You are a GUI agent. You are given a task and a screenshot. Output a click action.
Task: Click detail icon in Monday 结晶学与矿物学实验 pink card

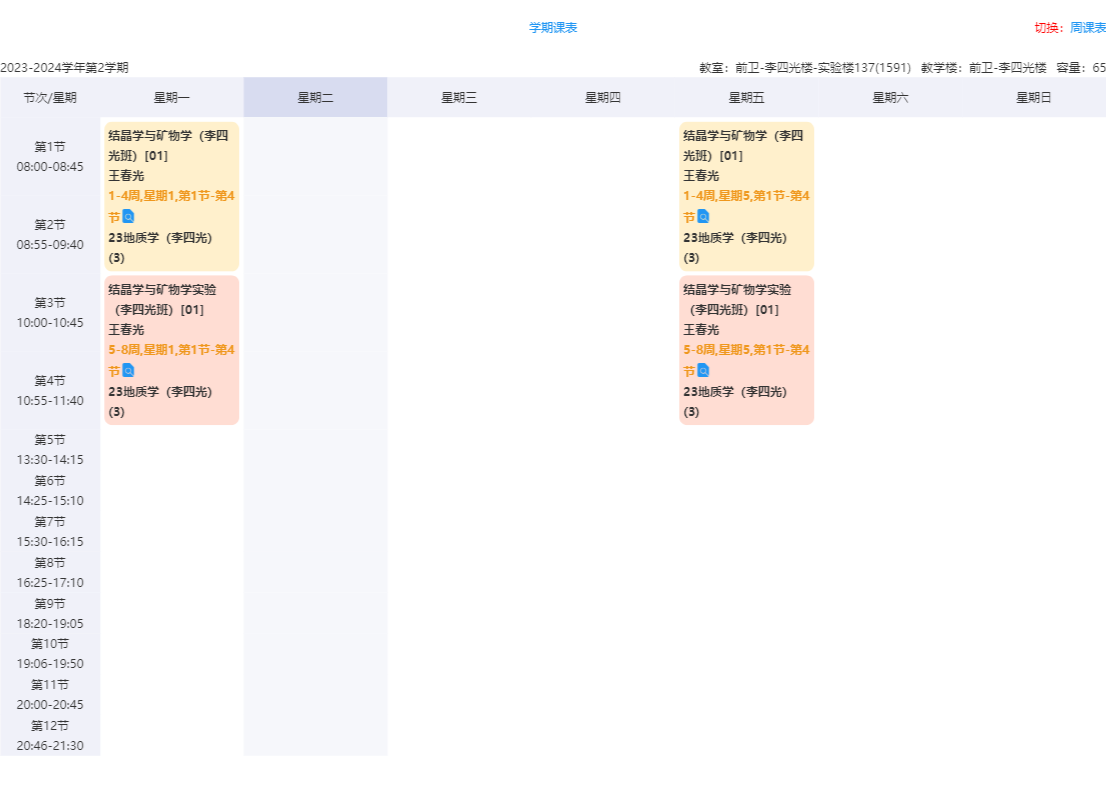coord(128,371)
